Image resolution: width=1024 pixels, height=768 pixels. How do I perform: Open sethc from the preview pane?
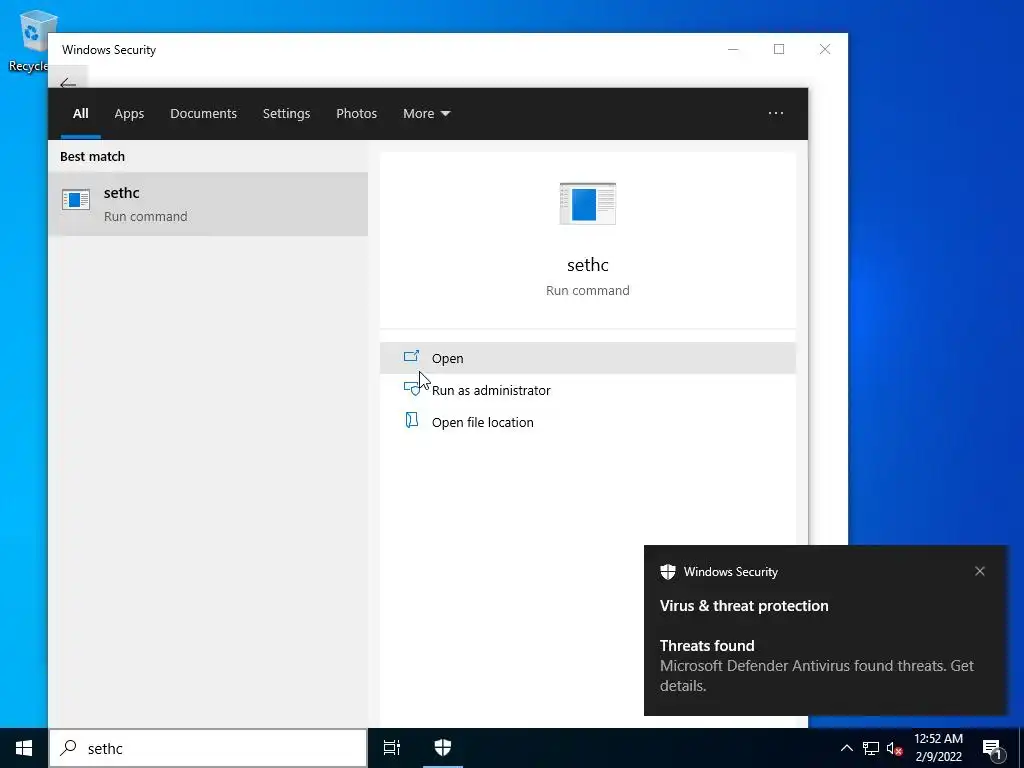[588, 358]
